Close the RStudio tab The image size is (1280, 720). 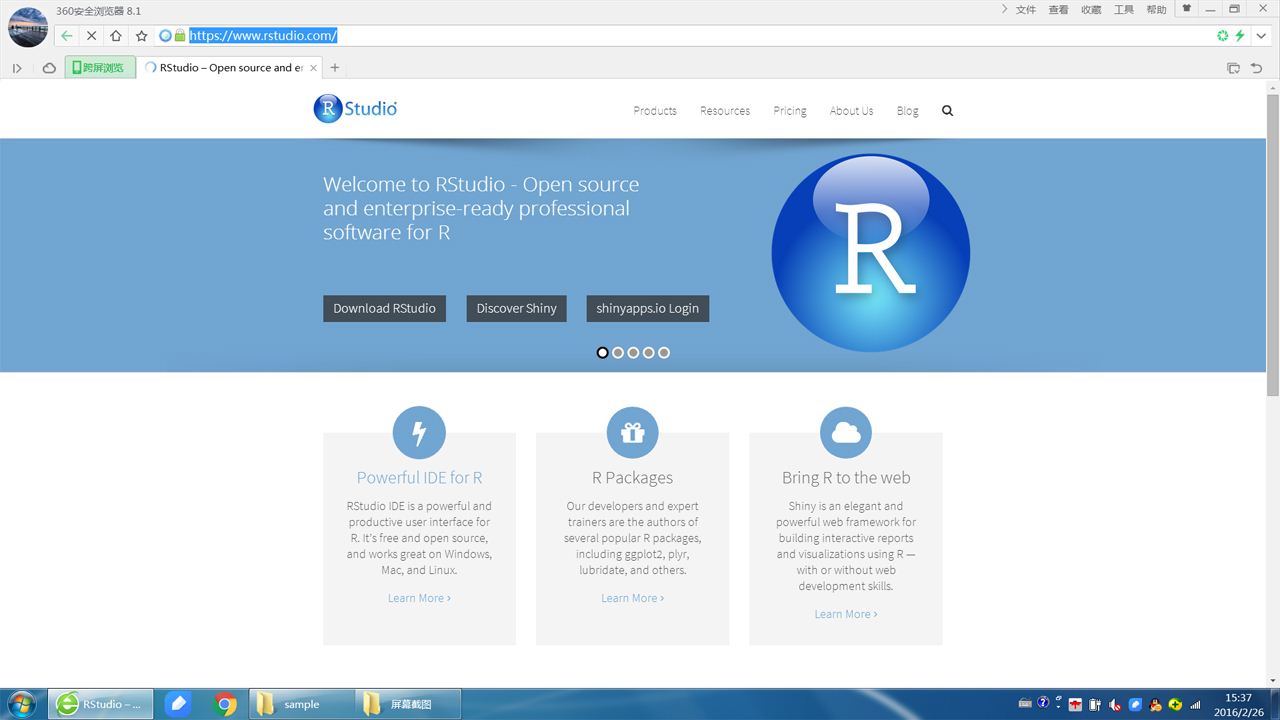tap(314, 68)
